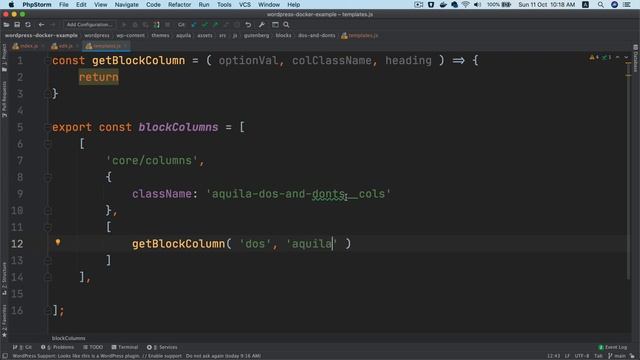The image size is (640, 360).
Task: Open the Favorites sidebar tool window
Action: (4, 320)
